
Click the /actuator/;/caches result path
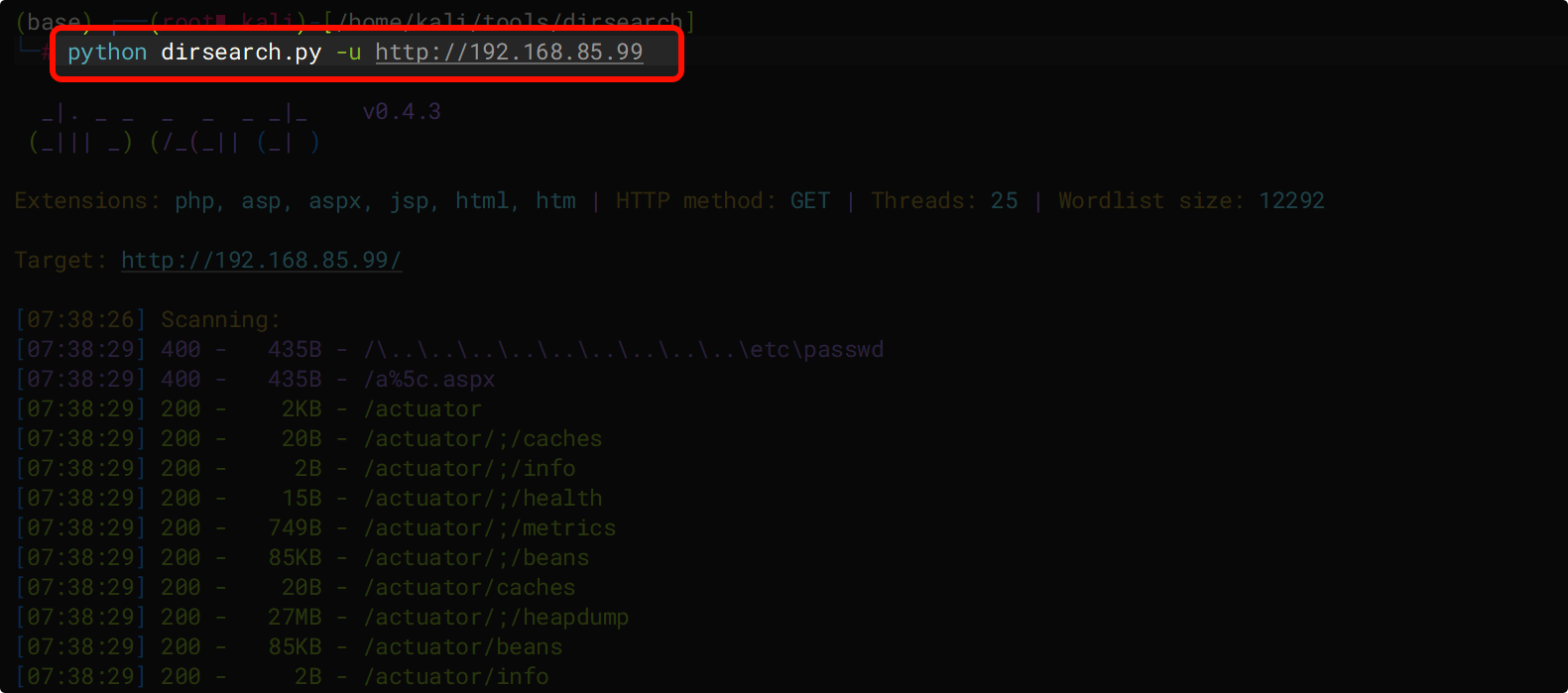[x=482, y=439]
